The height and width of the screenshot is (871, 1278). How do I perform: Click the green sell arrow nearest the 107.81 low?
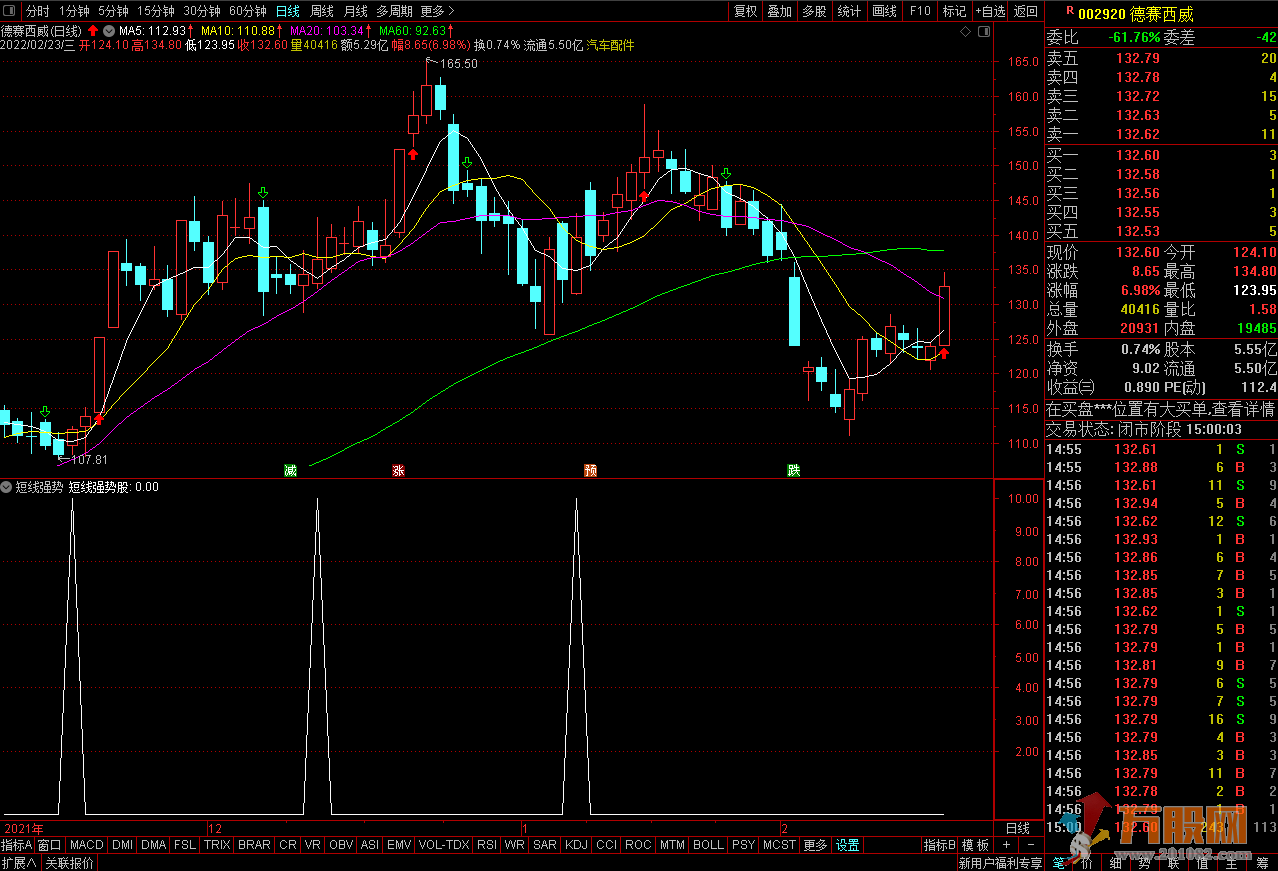click(x=45, y=412)
